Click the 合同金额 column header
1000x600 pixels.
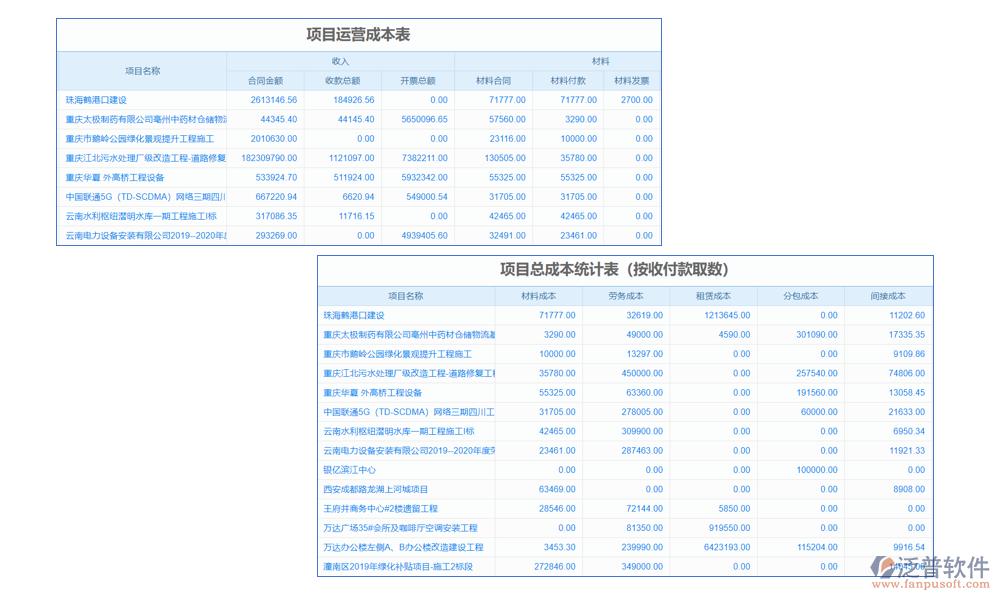(265, 81)
